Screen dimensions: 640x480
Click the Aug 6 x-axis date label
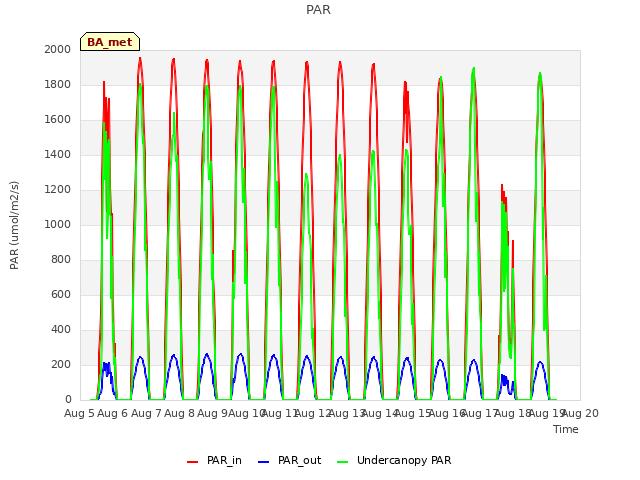point(113,413)
